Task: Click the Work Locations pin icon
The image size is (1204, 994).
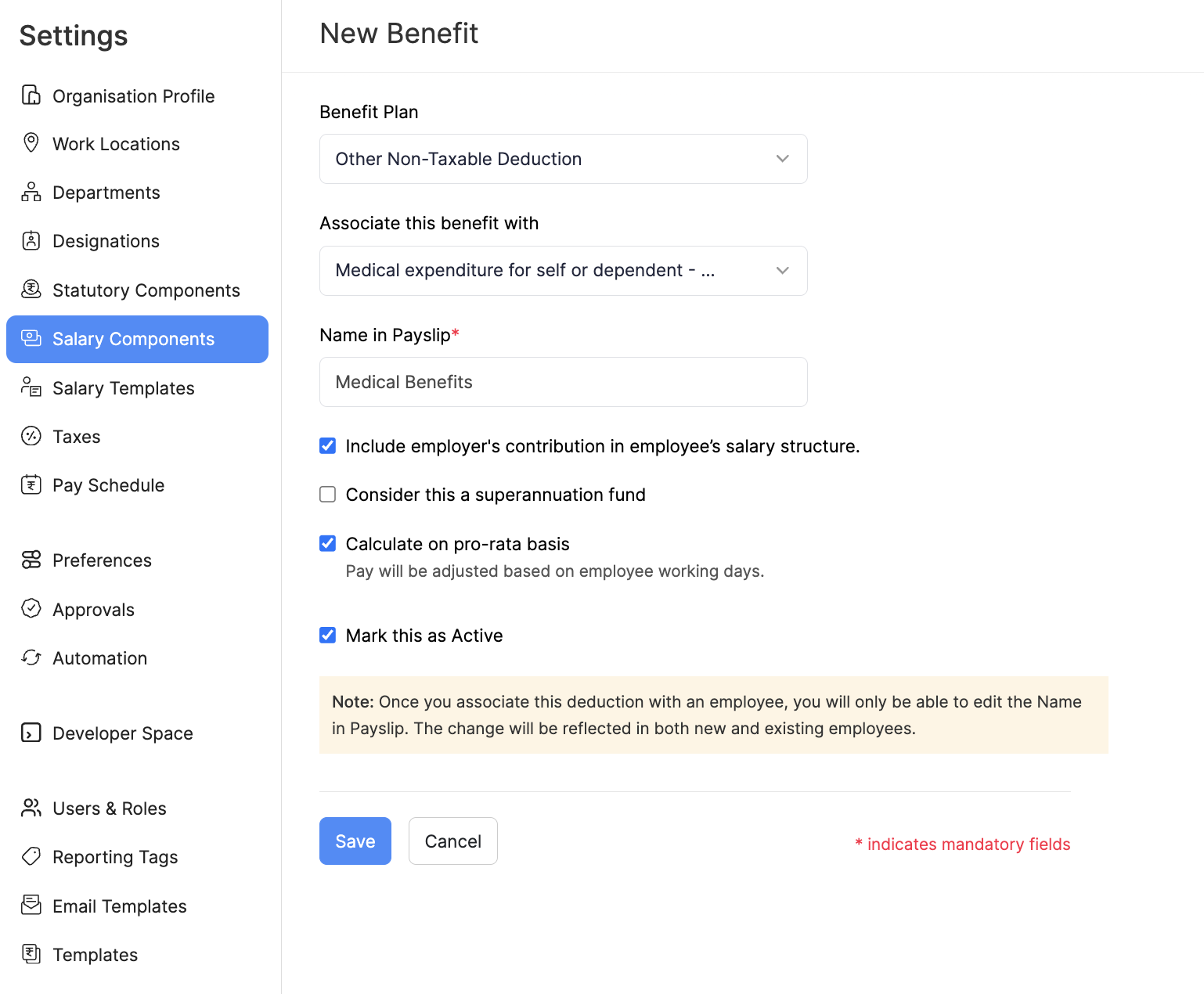Action: tap(31, 143)
